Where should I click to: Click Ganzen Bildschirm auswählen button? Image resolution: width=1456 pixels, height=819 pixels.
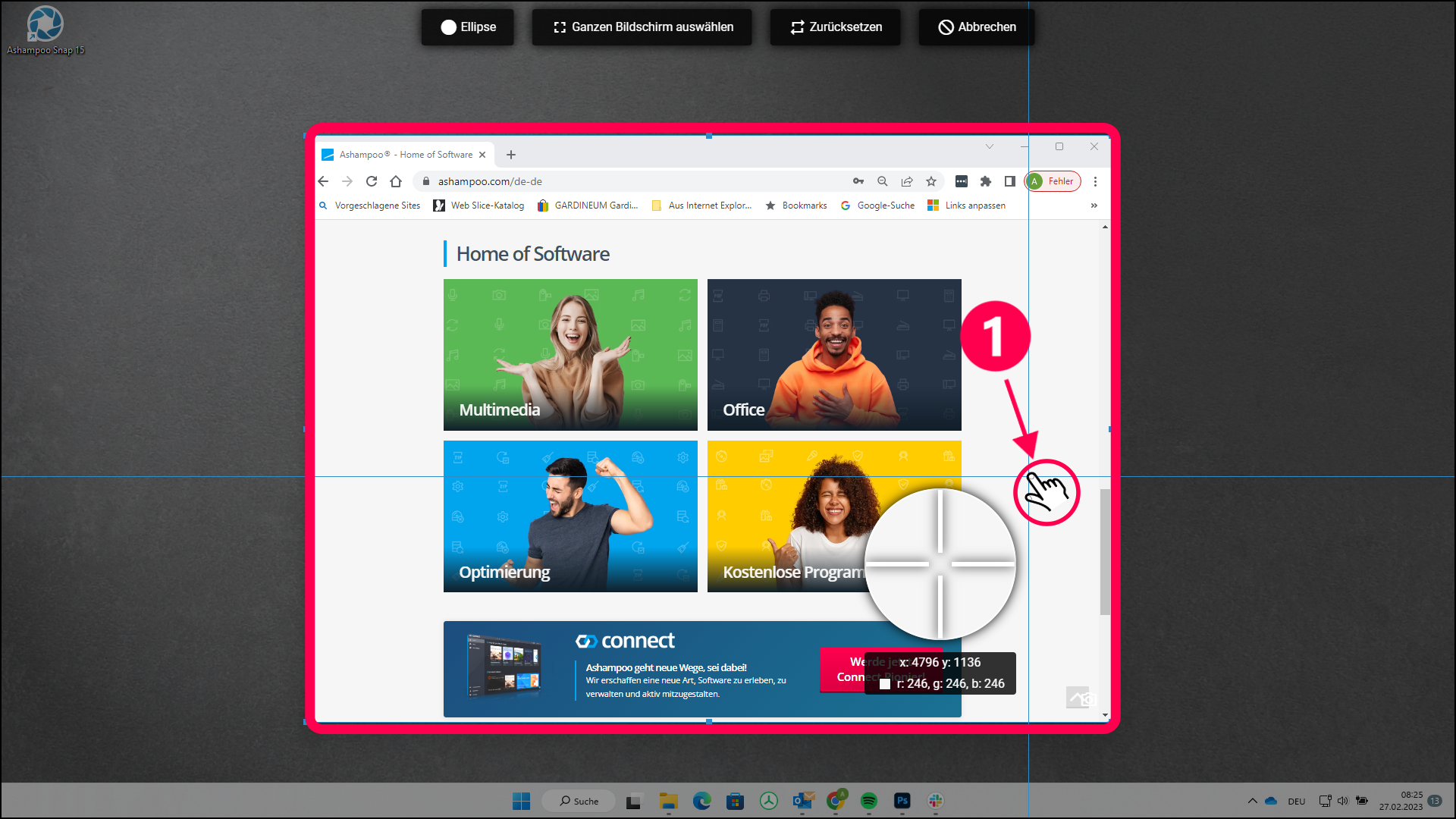click(x=642, y=27)
